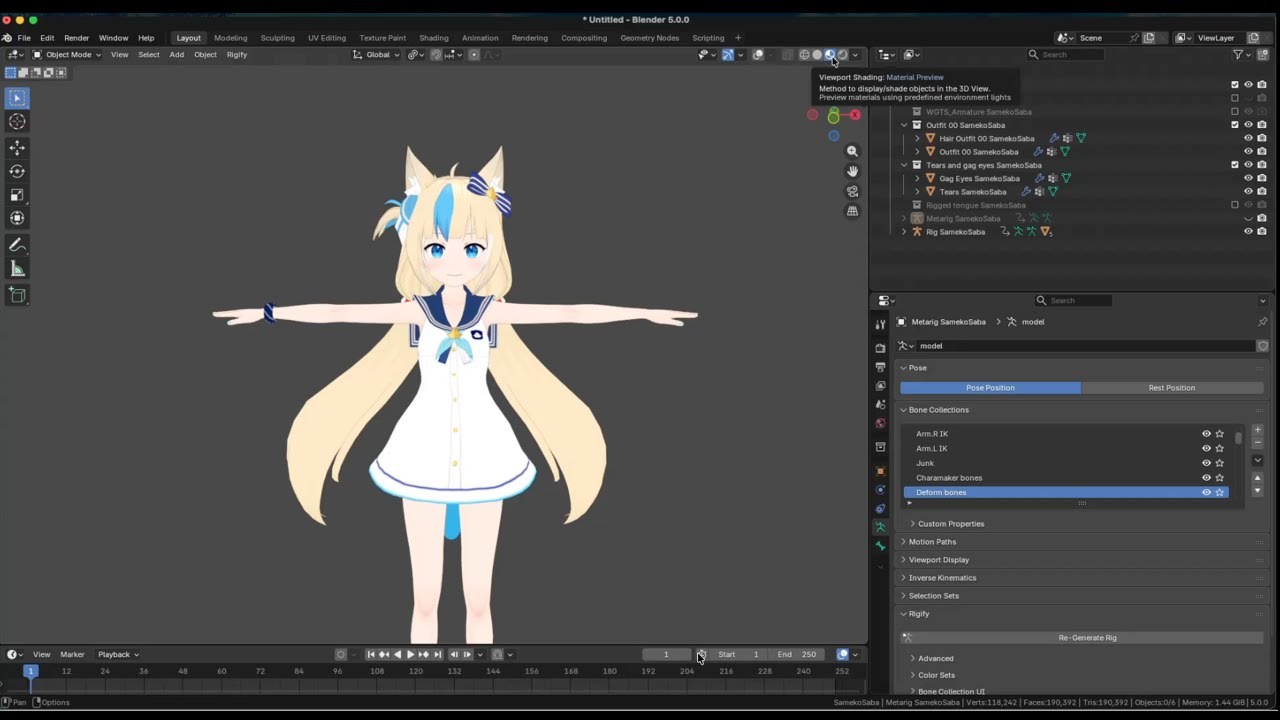Open the Bone properties tab
Image resolution: width=1280 pixels, height=720 pixels.
pos(880,546)
